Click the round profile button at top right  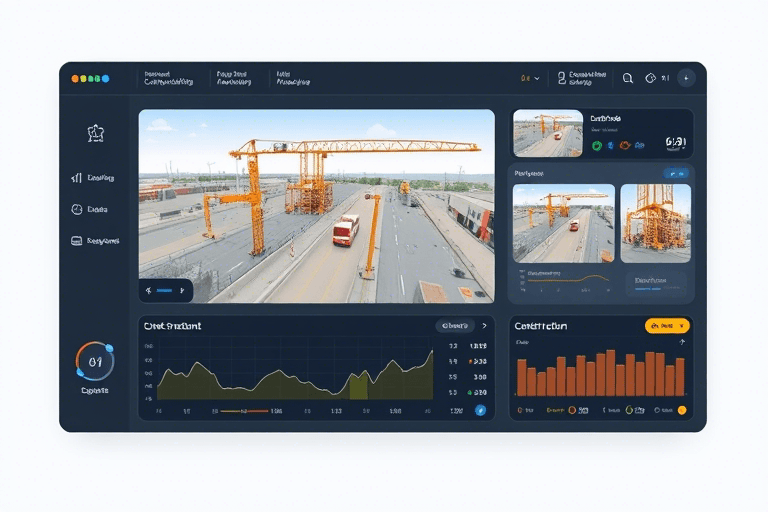pos(686,78)
